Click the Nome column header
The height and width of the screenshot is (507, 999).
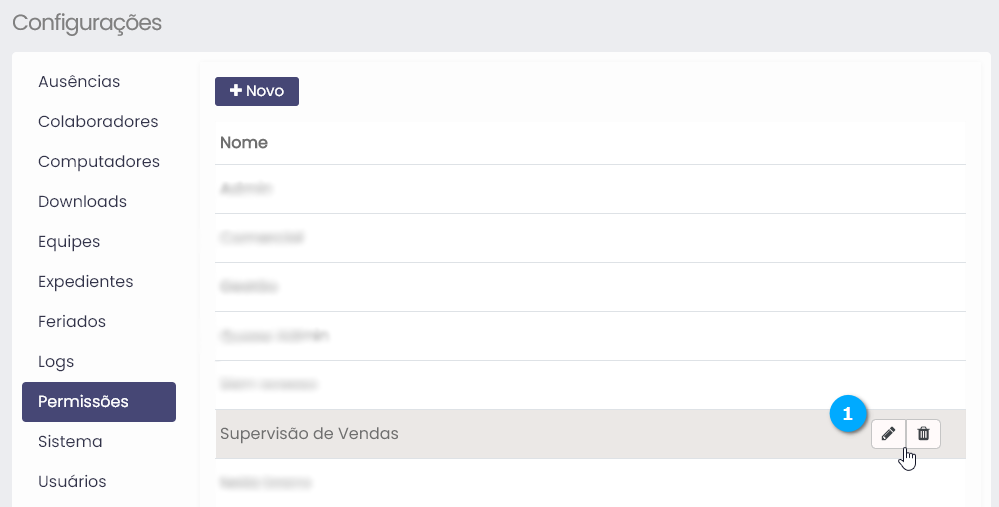click(244, 142)
